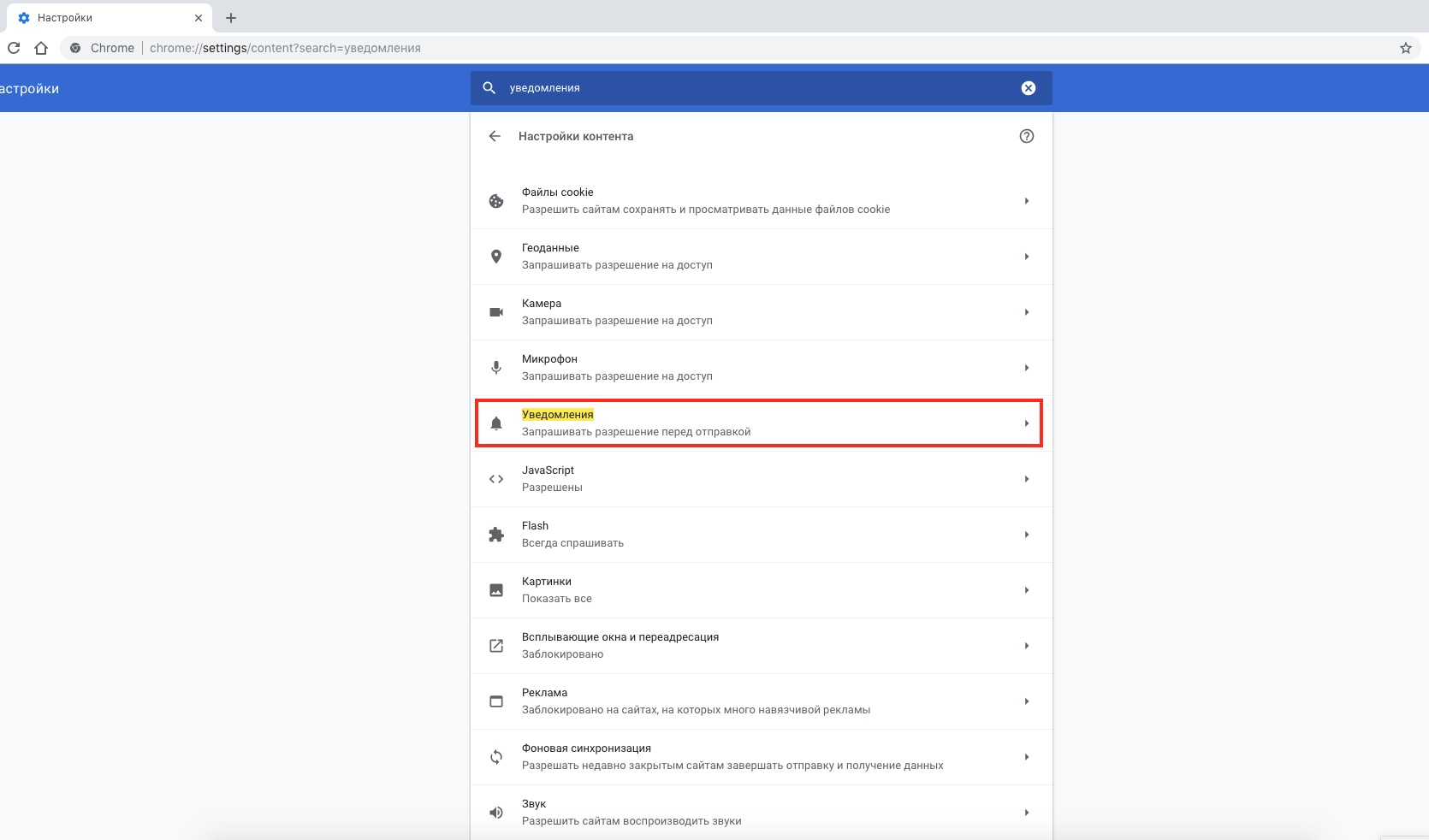Image resolution: width=1429 pixels, height=840 pixels.
Task: Click the microphone icon for Микрофон
Action: (496, 368)
